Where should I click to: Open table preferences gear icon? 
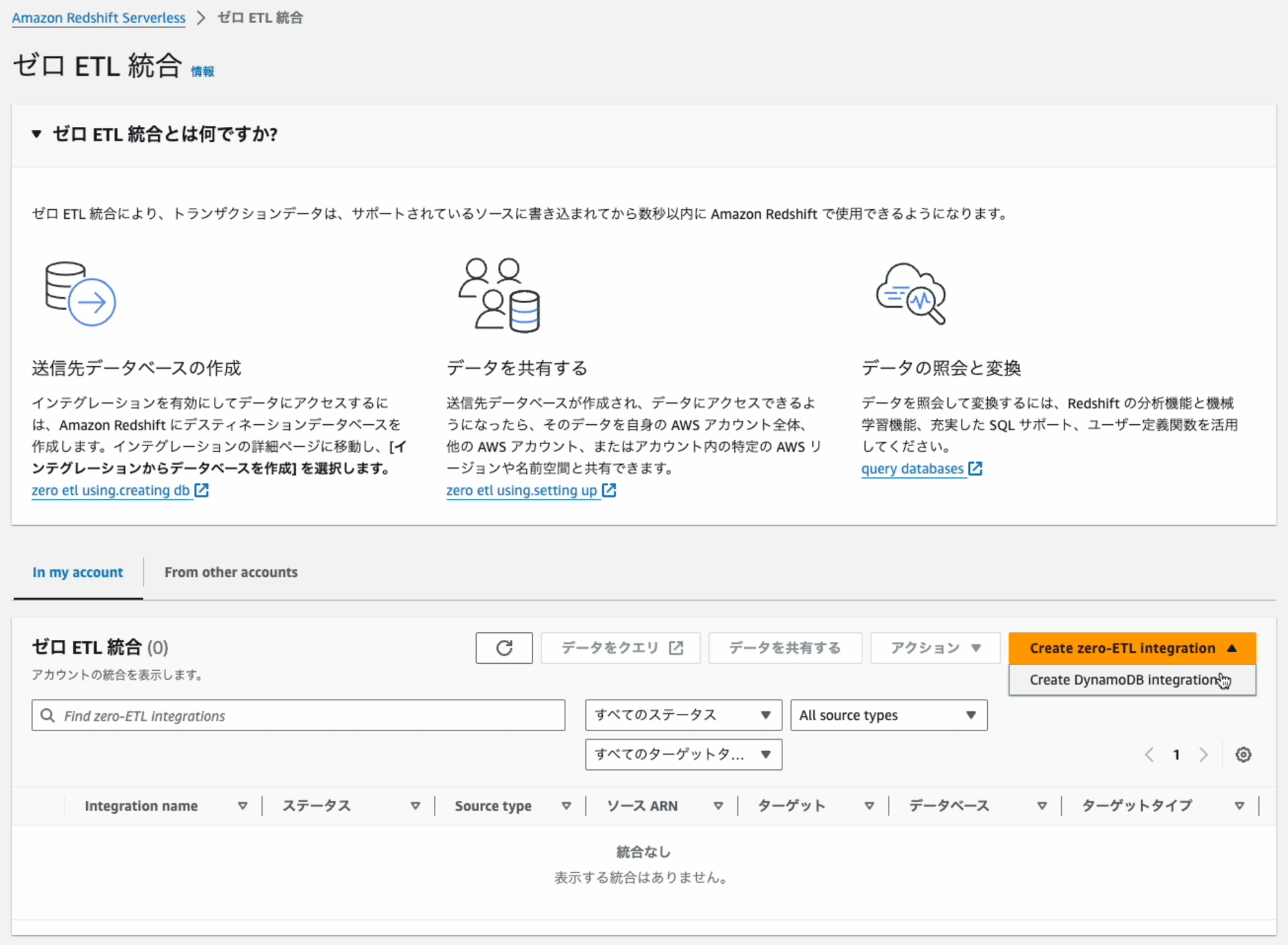click(1243, 754)
